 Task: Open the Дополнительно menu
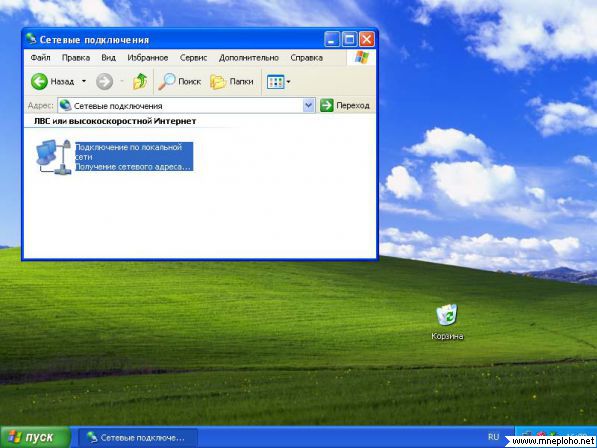click(x=249, y=58)
